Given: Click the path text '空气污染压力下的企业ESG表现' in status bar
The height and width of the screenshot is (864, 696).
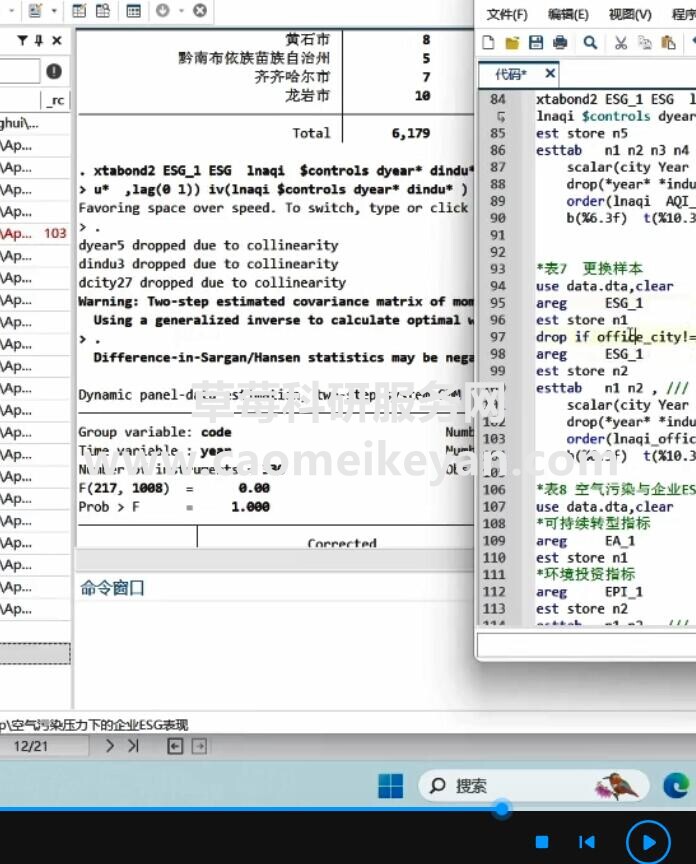Looking at the screenshot, I should pyautogui.click(x=100, y=725).
